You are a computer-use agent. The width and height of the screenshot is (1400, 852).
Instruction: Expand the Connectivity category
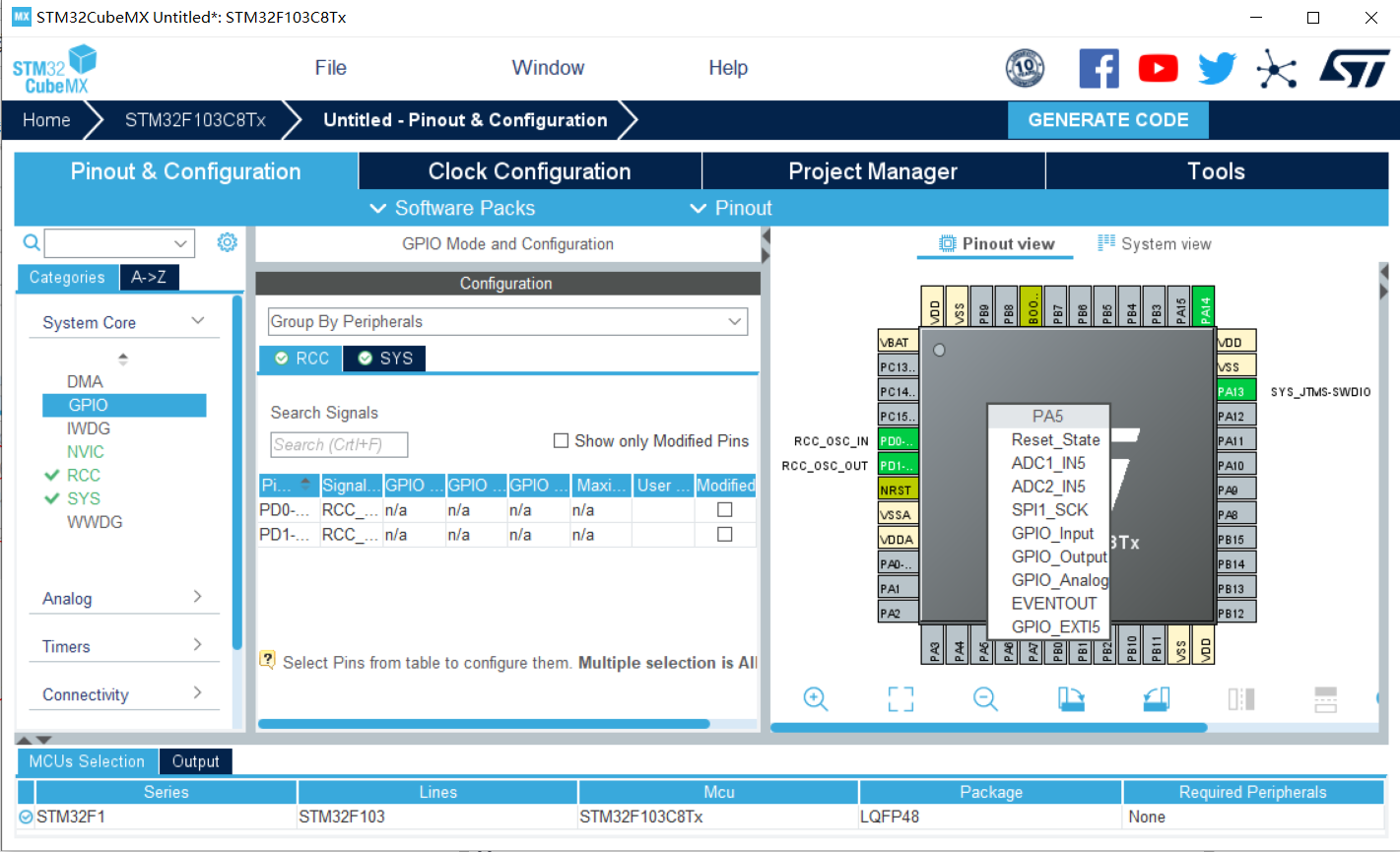197,693
